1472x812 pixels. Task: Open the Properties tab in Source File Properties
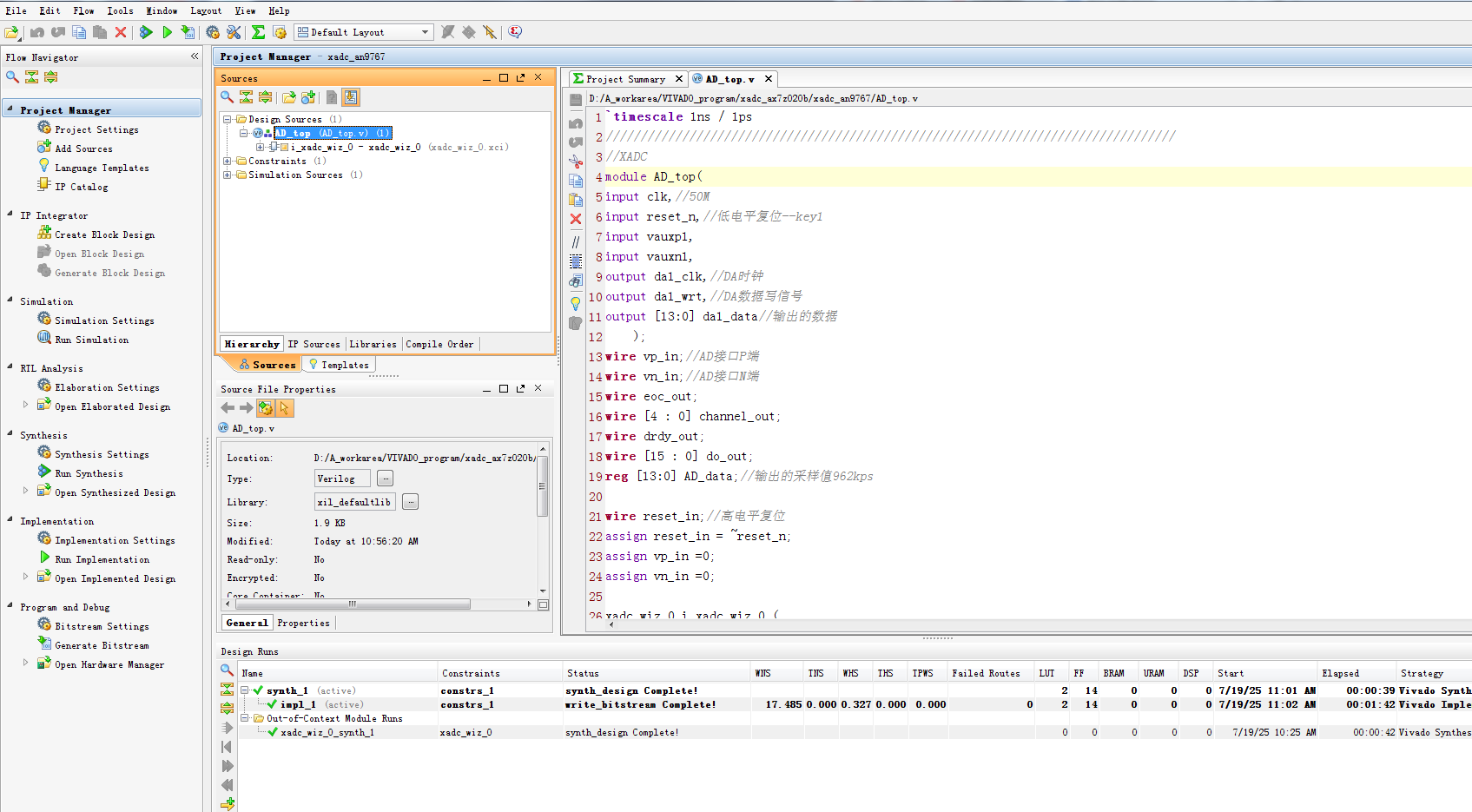[x=303, y=623]
